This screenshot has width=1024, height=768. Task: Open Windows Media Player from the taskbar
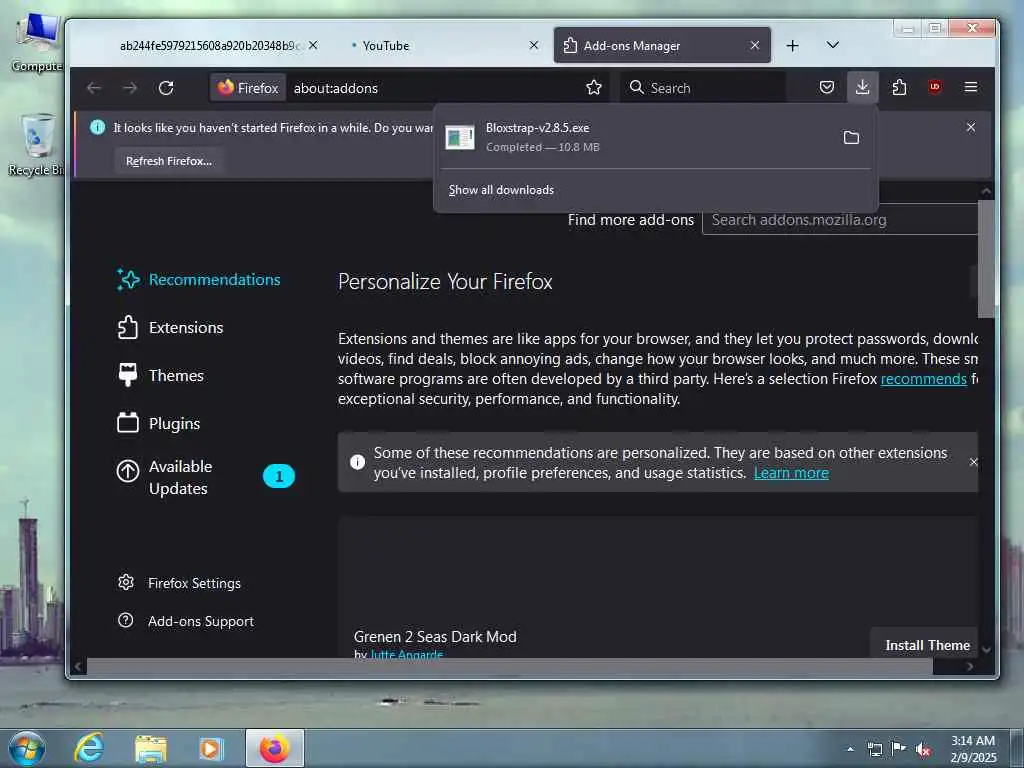coord(211,748)
